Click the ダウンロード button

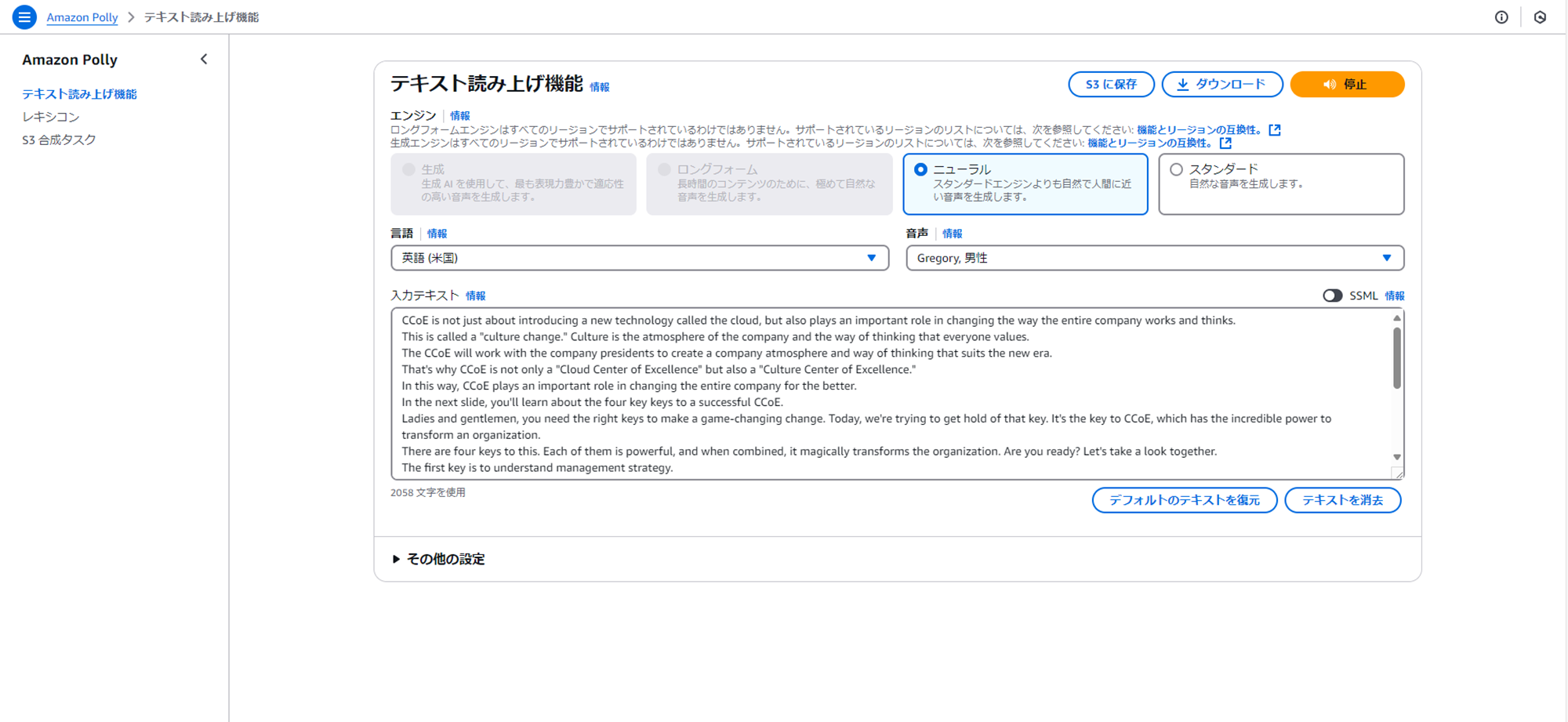pos(1221,85)
